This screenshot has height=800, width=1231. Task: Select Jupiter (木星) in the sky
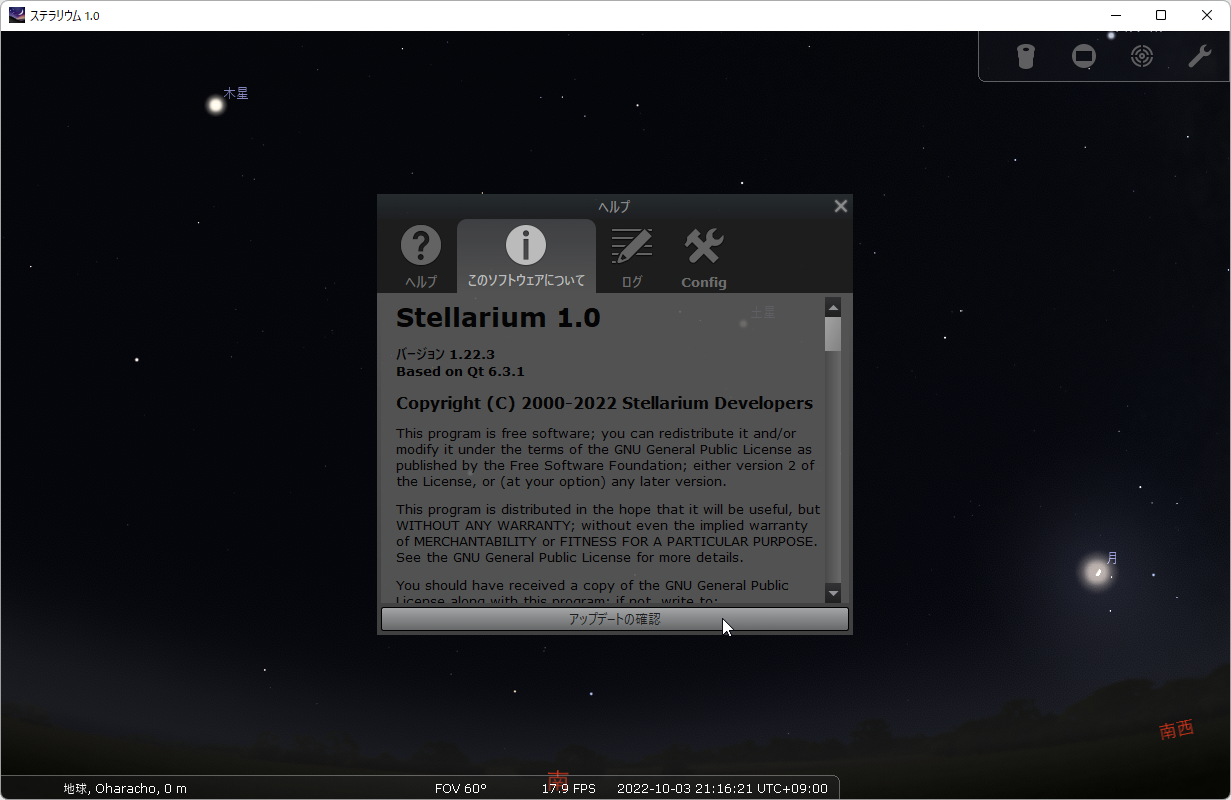[215, 104]
